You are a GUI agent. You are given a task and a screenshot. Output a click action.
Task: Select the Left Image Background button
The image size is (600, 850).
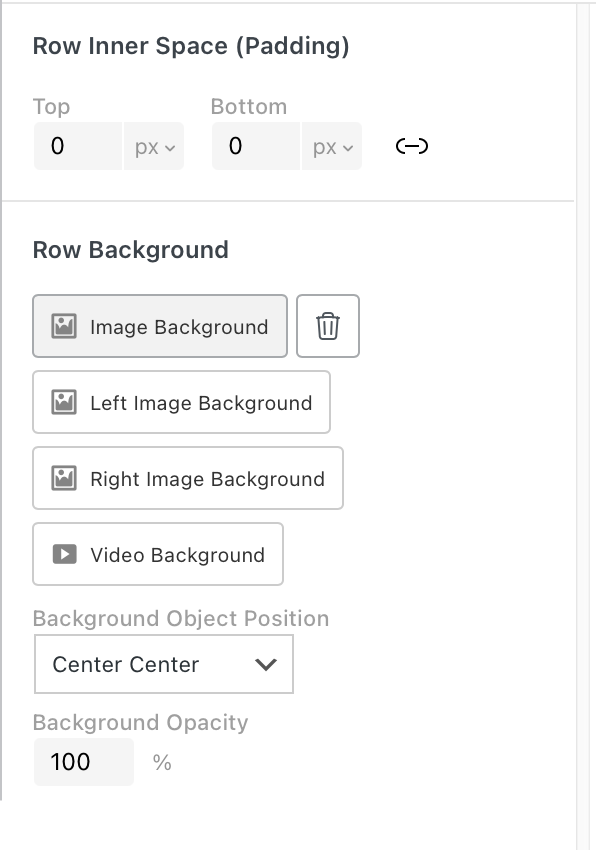point(181,402)
